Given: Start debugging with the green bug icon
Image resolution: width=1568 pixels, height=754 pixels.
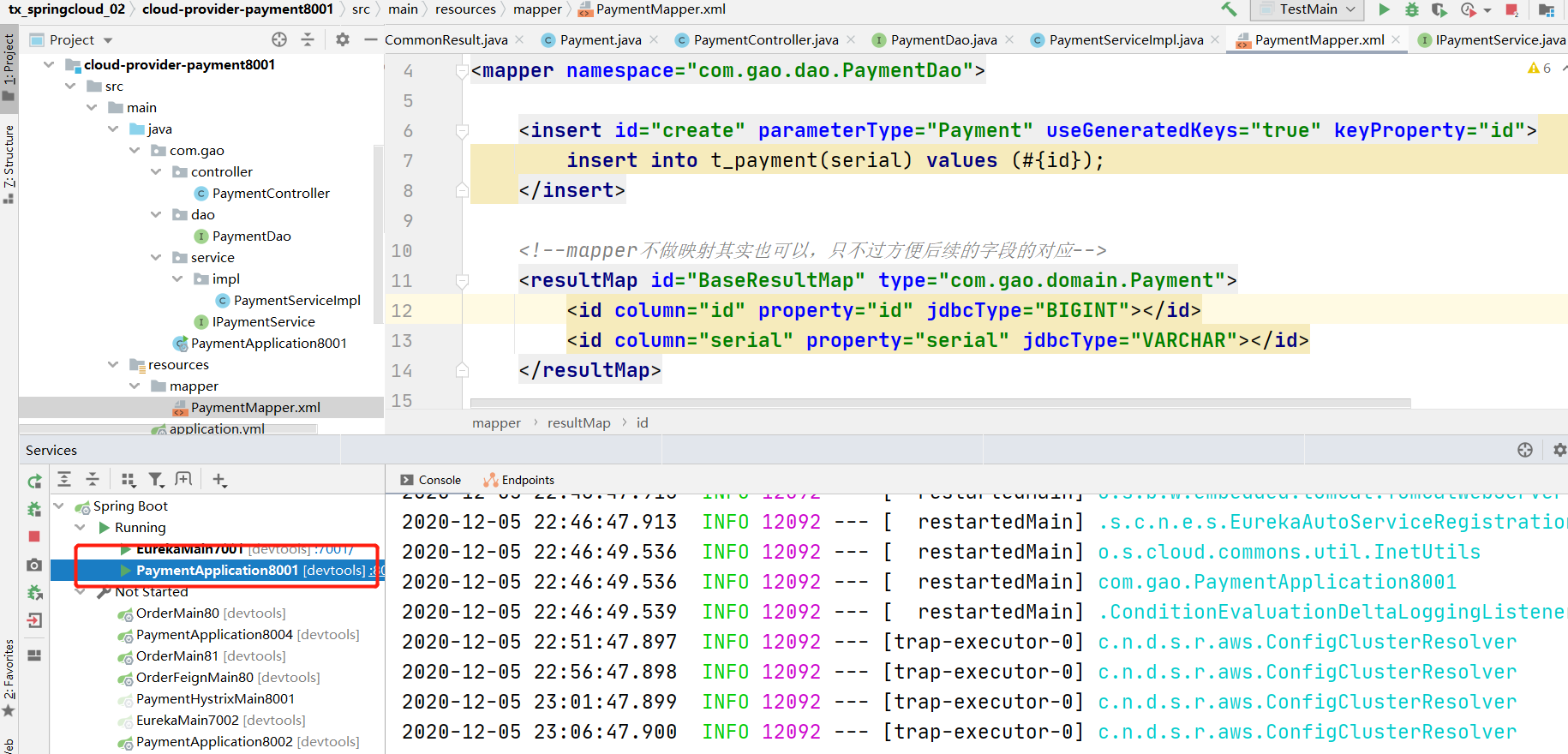Looking at the screenshot, I should [x=1412, y=9].
